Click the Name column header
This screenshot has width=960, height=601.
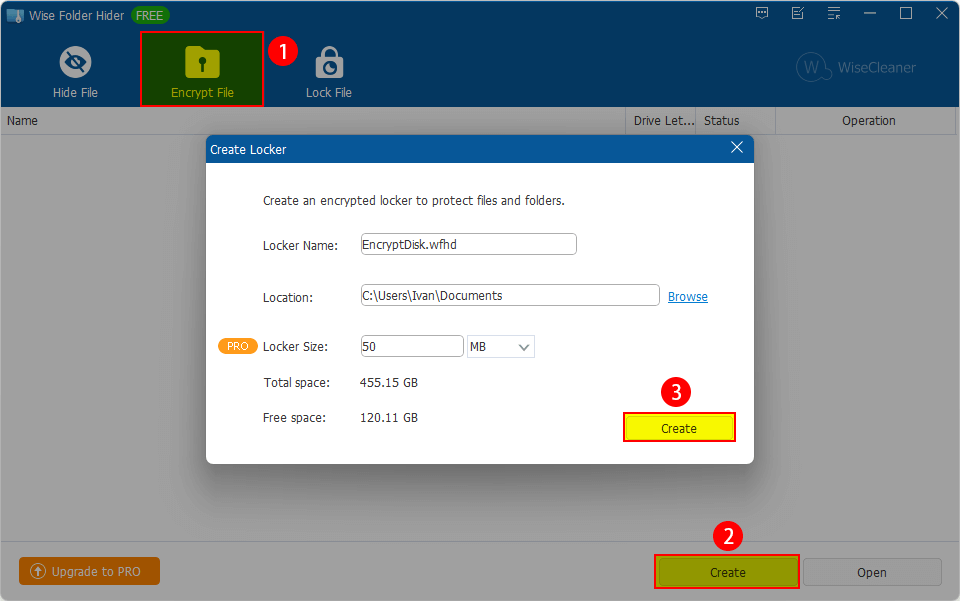(x=313, y=121)
